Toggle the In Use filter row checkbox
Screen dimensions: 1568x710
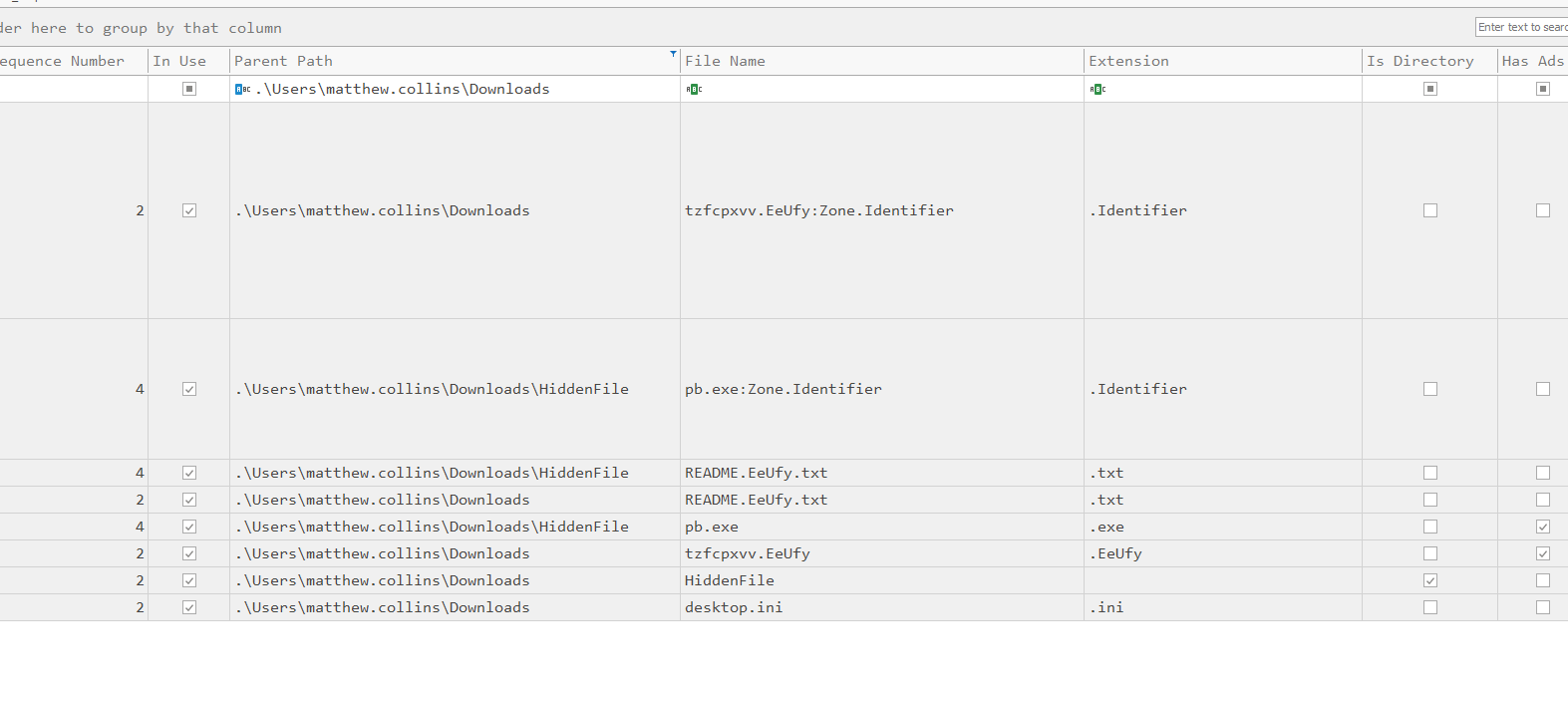(189, 89)
